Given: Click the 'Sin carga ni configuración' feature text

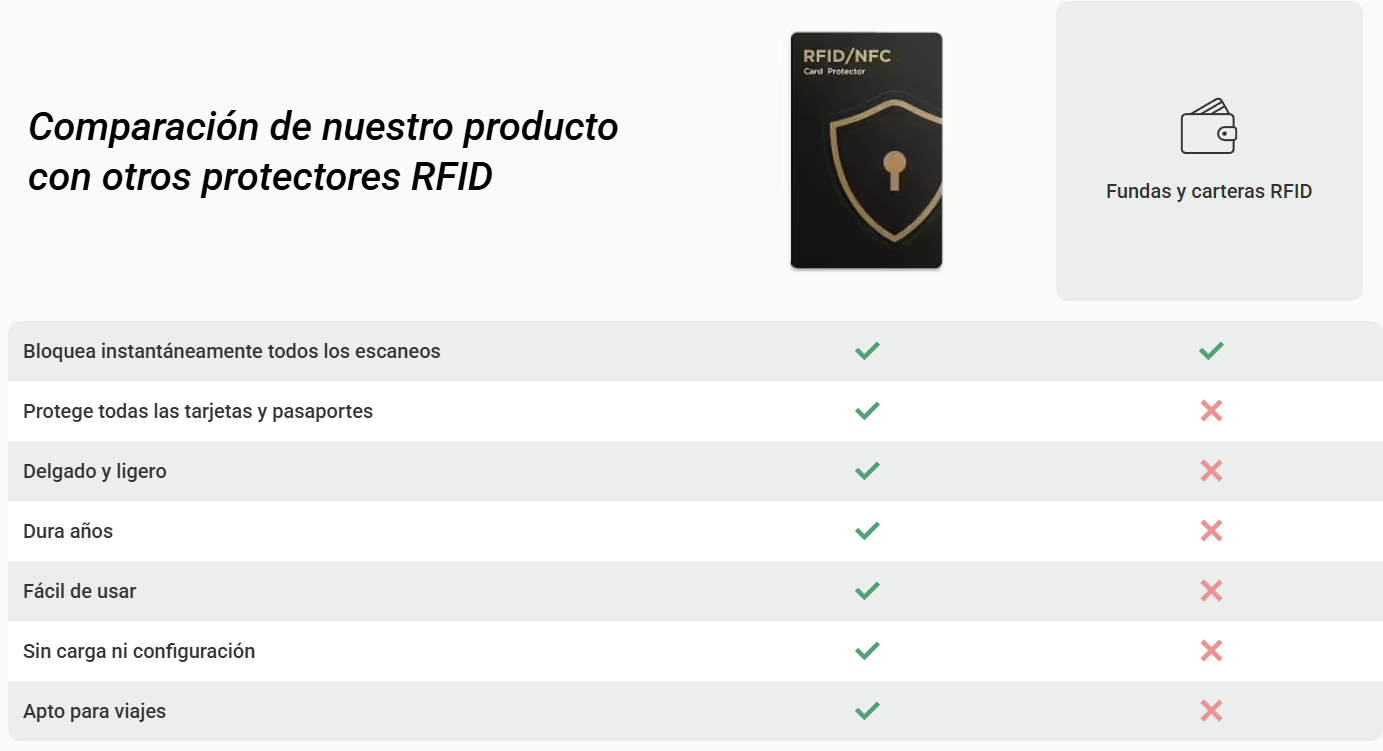Looking at the screenshot, I should [x=139, y=651].
